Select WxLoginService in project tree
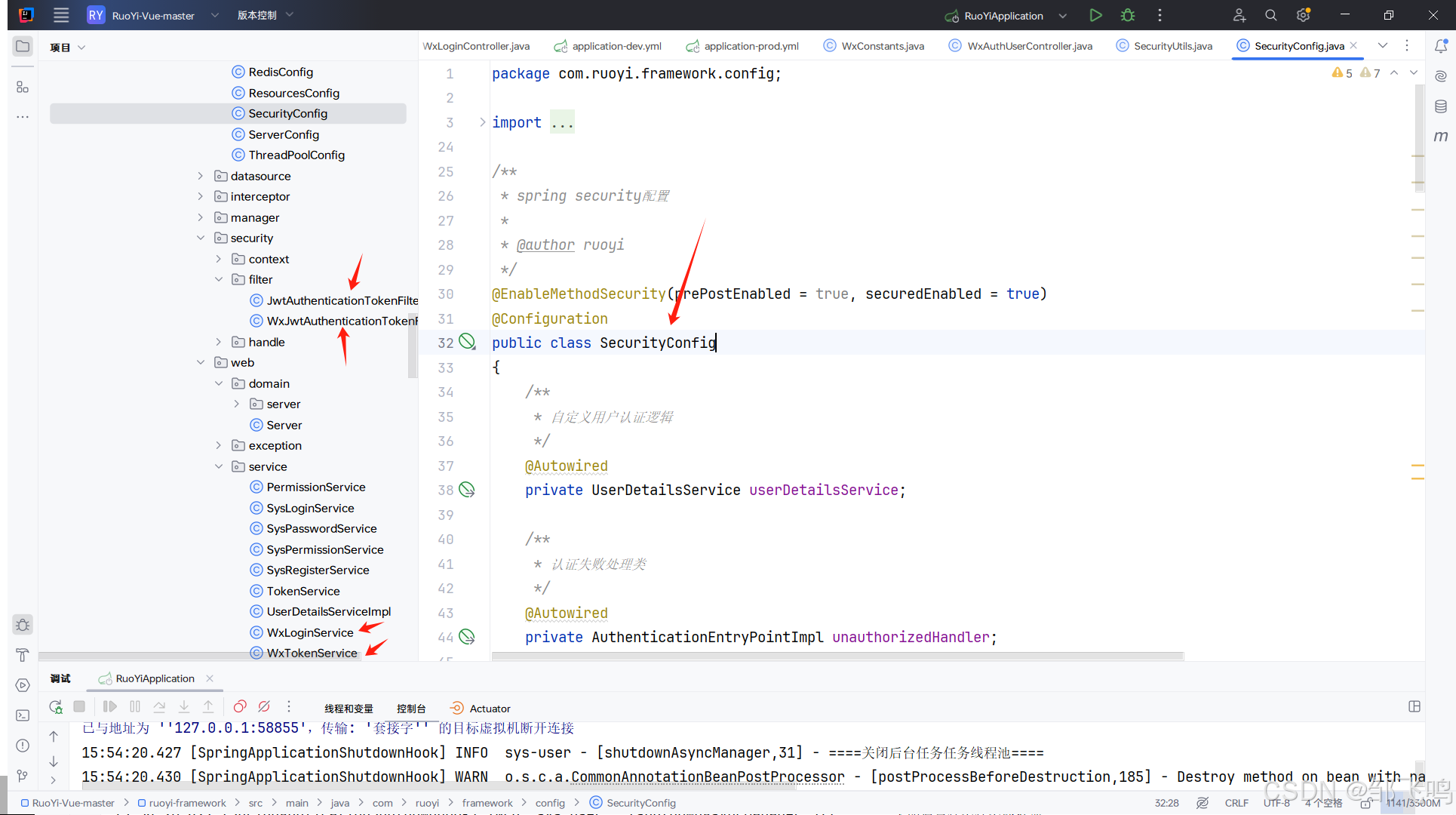Viewport: 1456px width, 815px height. point(310,632)
